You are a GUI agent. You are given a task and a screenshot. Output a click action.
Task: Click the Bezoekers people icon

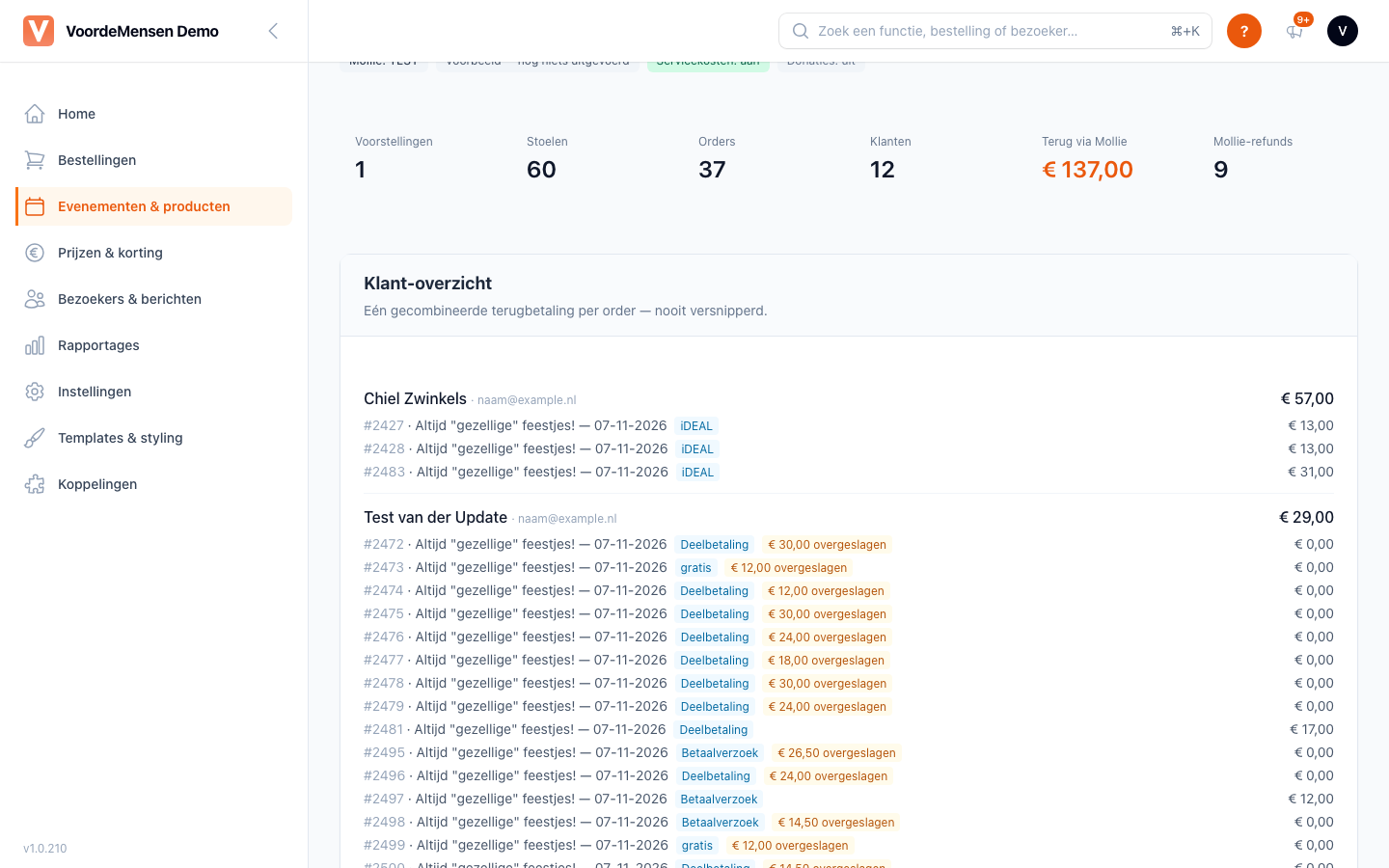[35, 299]
